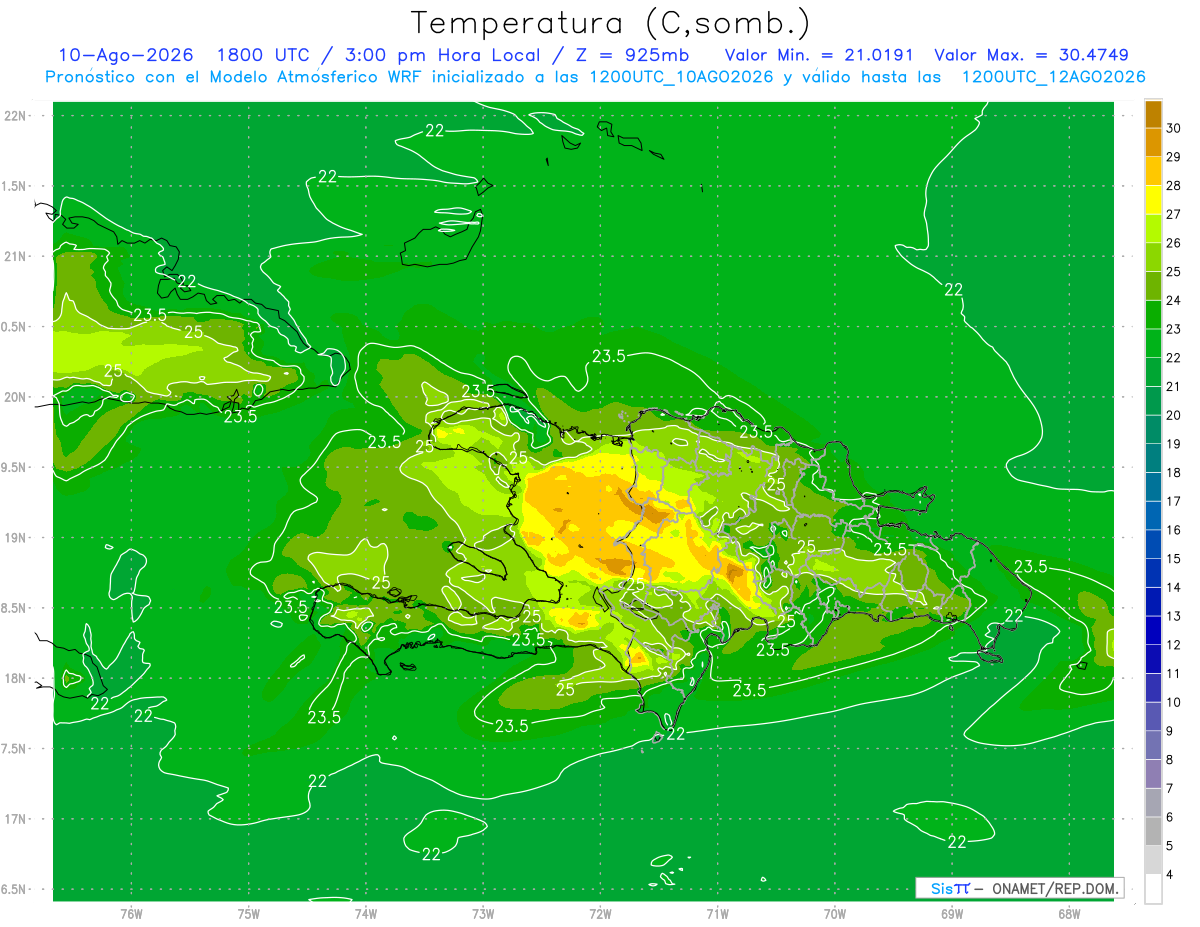Click the 'ONAMET/REP.DOM.' credit box
Image resolution: width=1200 pixels, height=927 pixels.
tap(1019, 888)
